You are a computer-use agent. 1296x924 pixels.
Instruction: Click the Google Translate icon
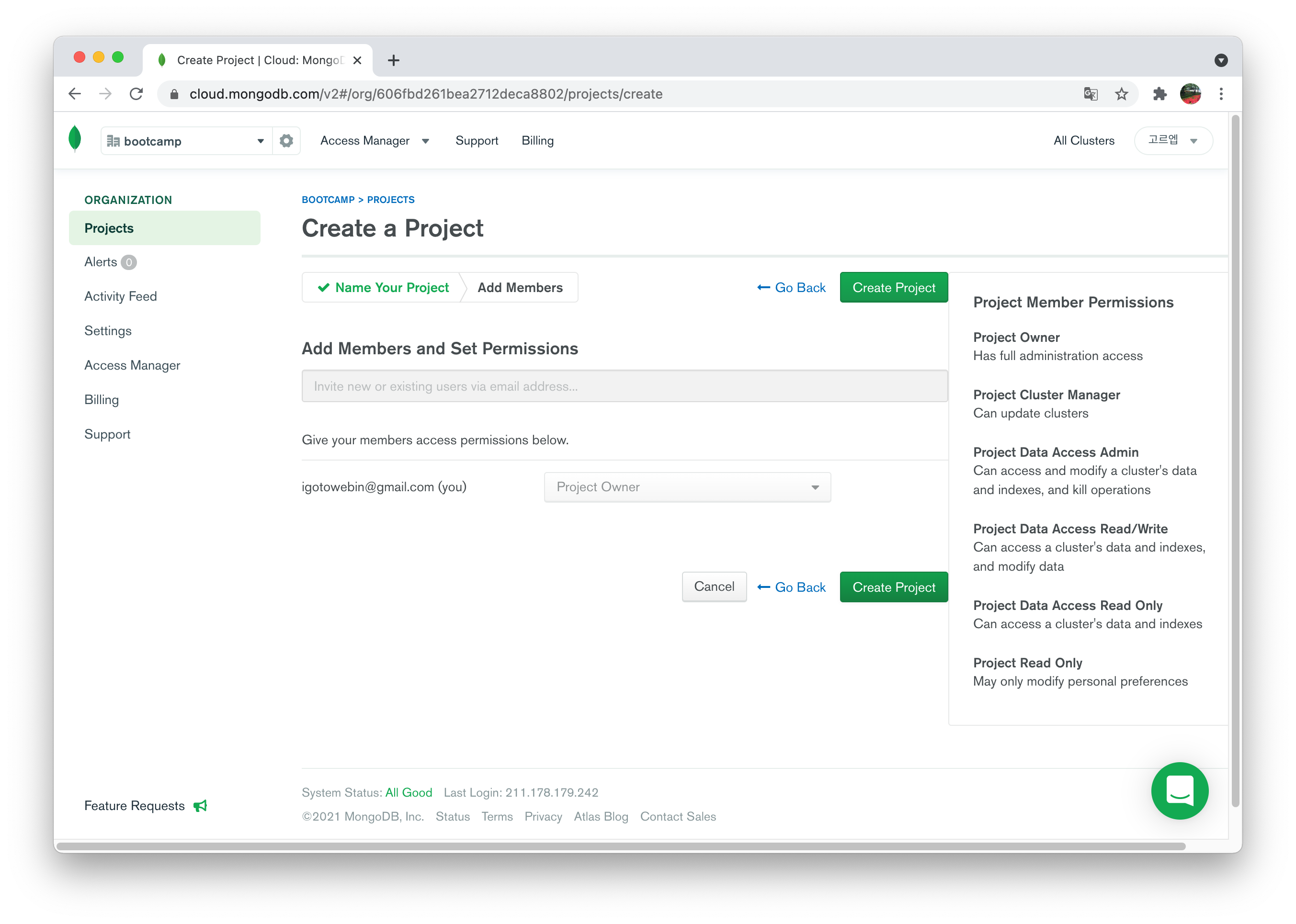[1090, 94]
